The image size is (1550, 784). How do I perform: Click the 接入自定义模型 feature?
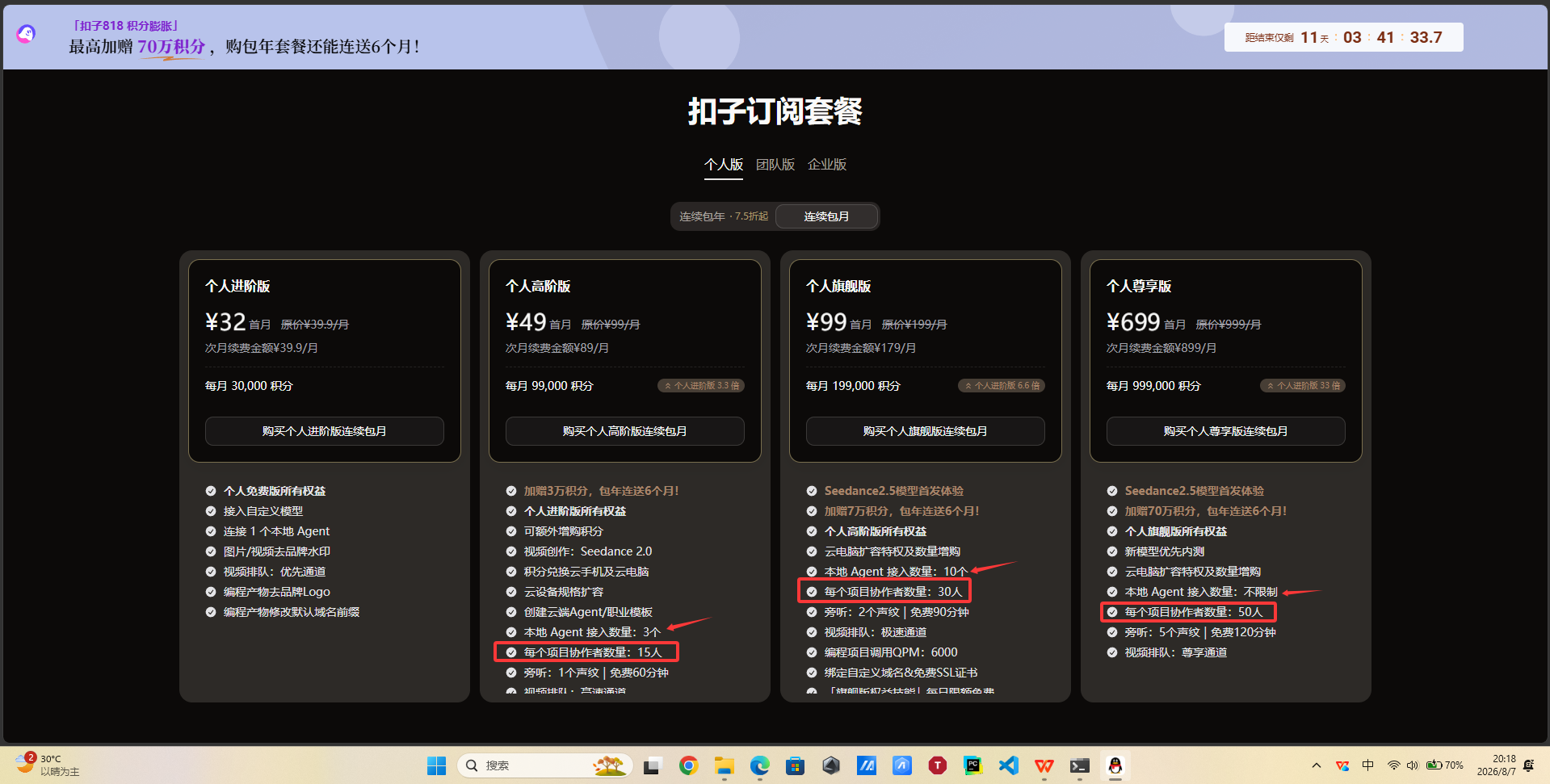click(x=263, y=511)
